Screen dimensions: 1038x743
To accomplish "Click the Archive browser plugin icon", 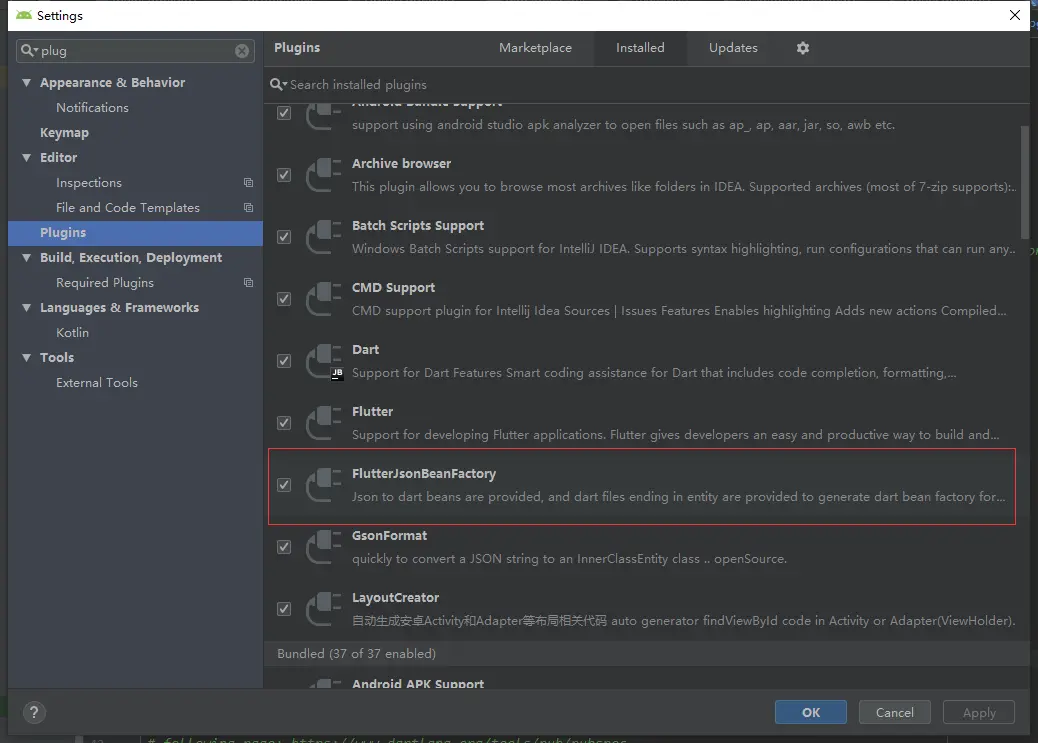I will [324, 175].
